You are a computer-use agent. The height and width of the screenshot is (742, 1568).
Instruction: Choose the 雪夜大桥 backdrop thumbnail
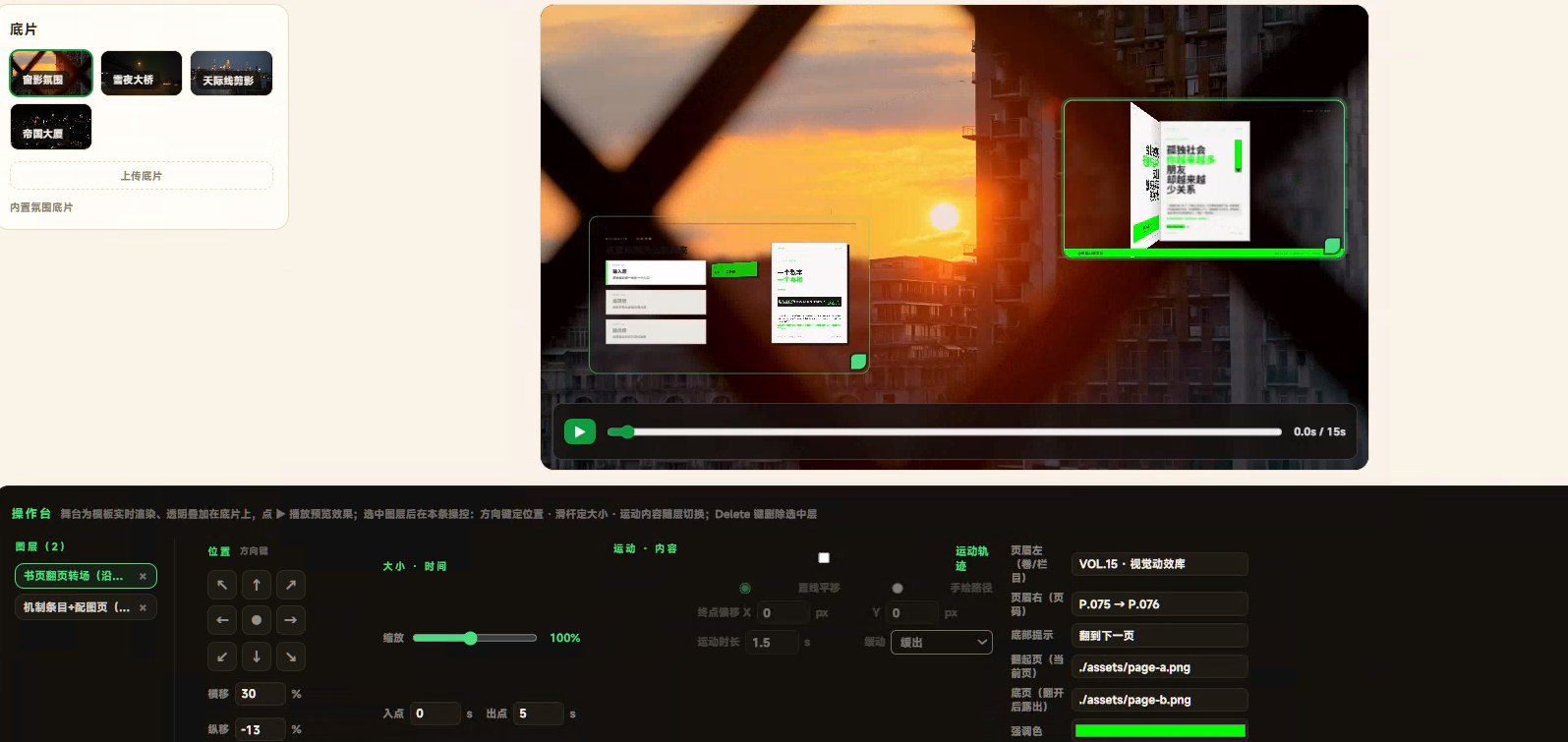tap(142, 73)
